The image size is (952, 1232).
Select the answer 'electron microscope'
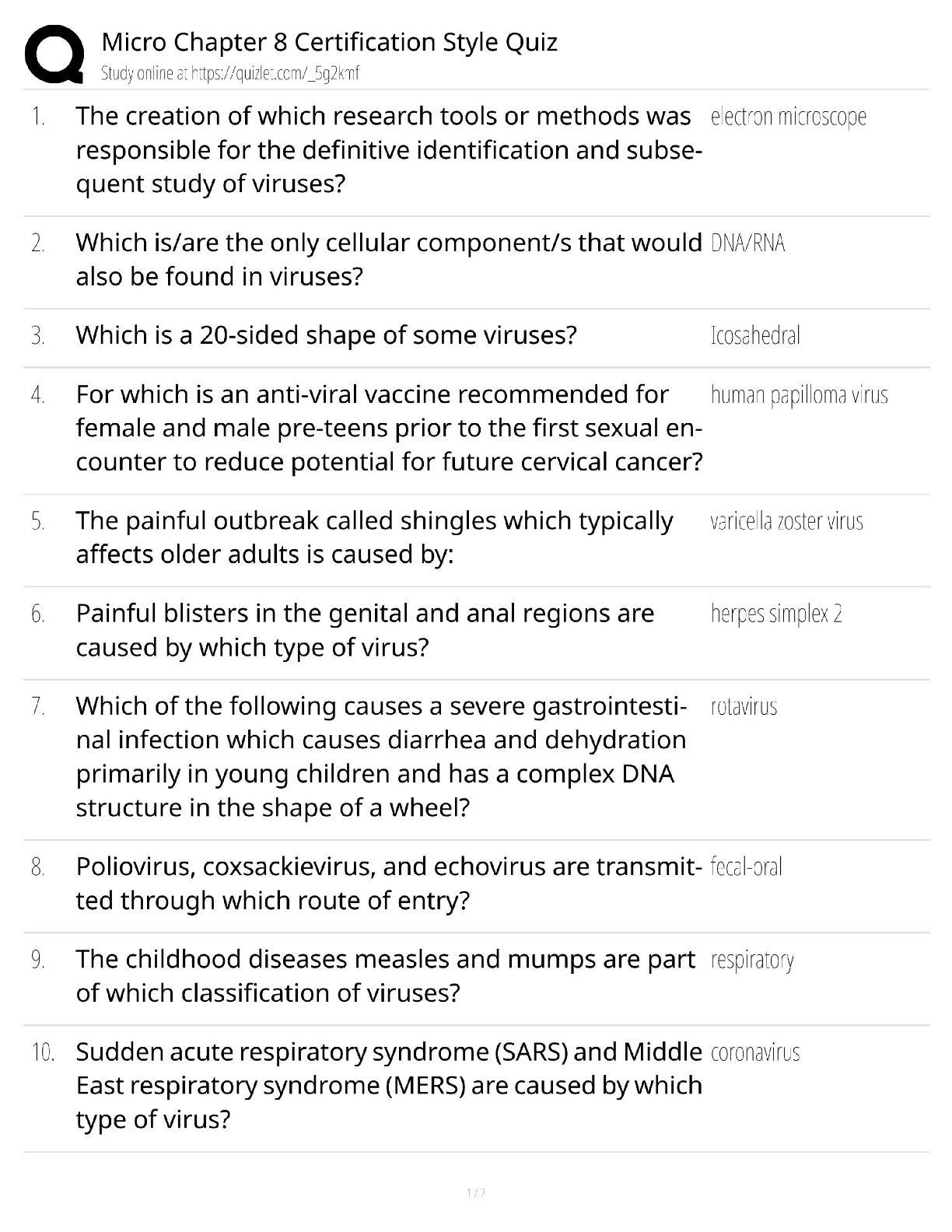coord(788,117)
